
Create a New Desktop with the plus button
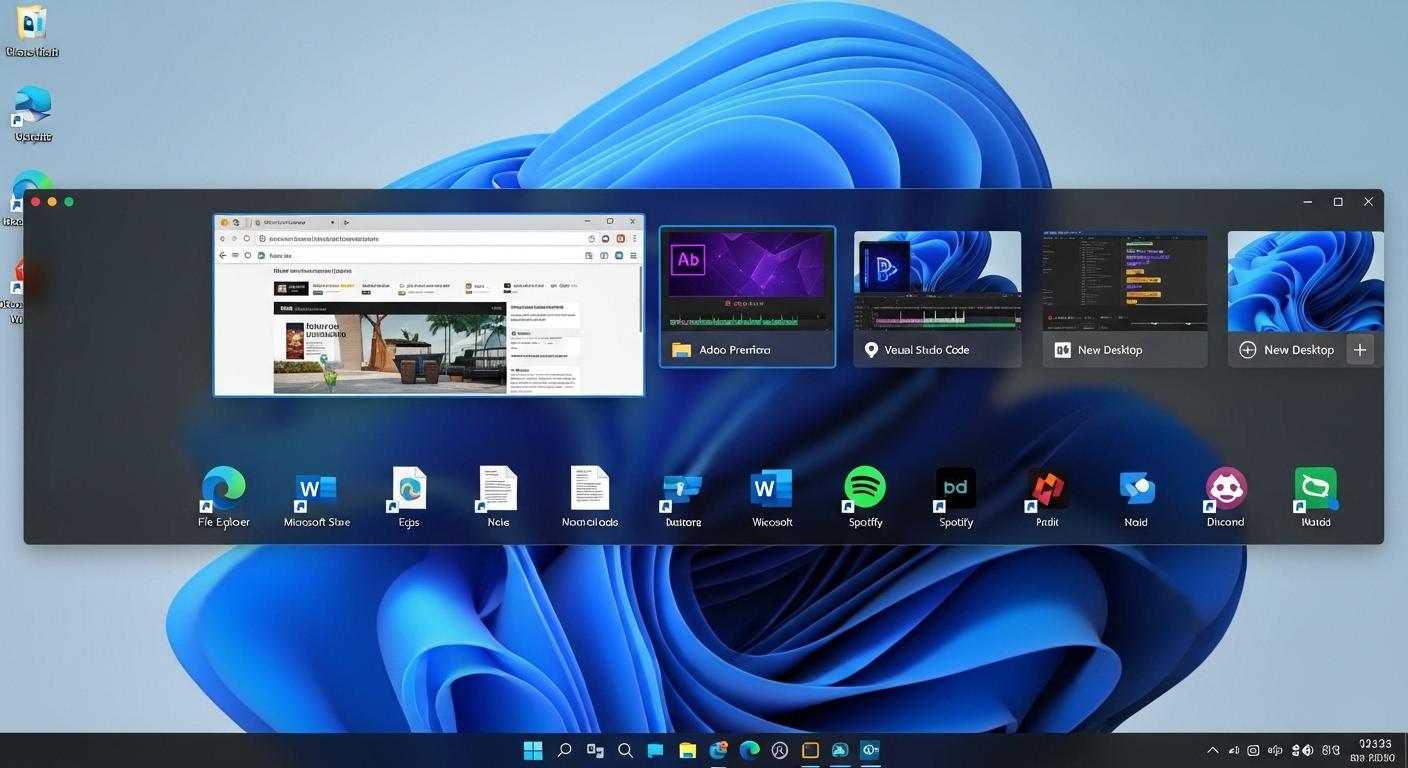(1360, 349)
